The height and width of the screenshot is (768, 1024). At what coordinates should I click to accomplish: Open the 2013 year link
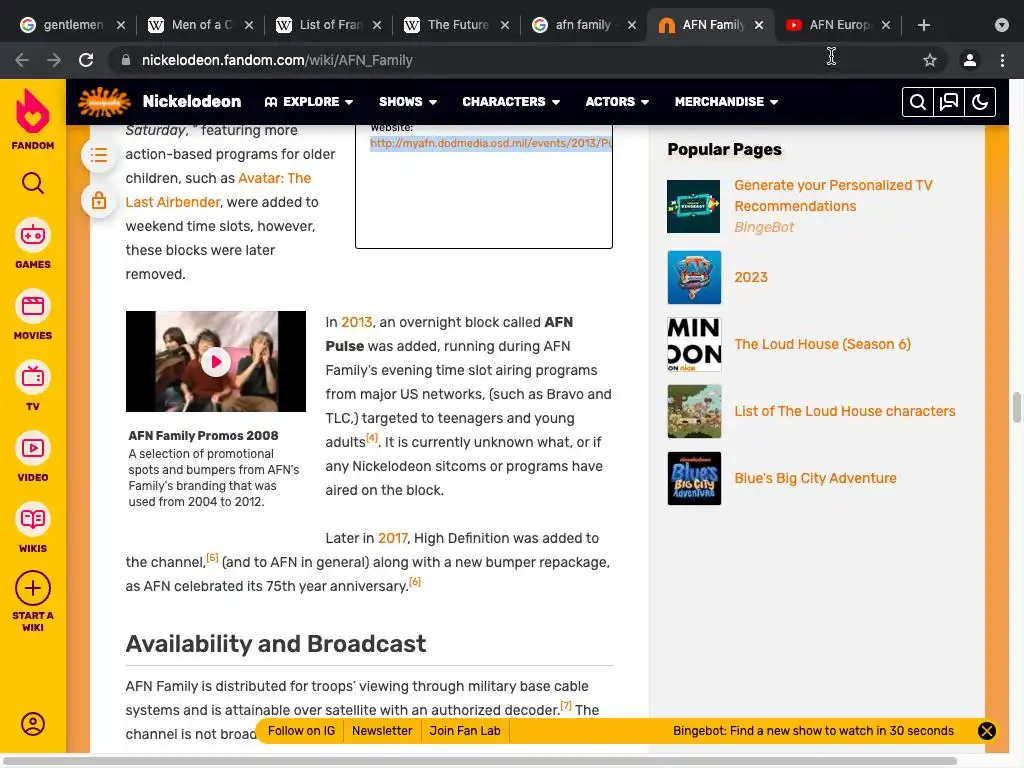coord(357,322)
